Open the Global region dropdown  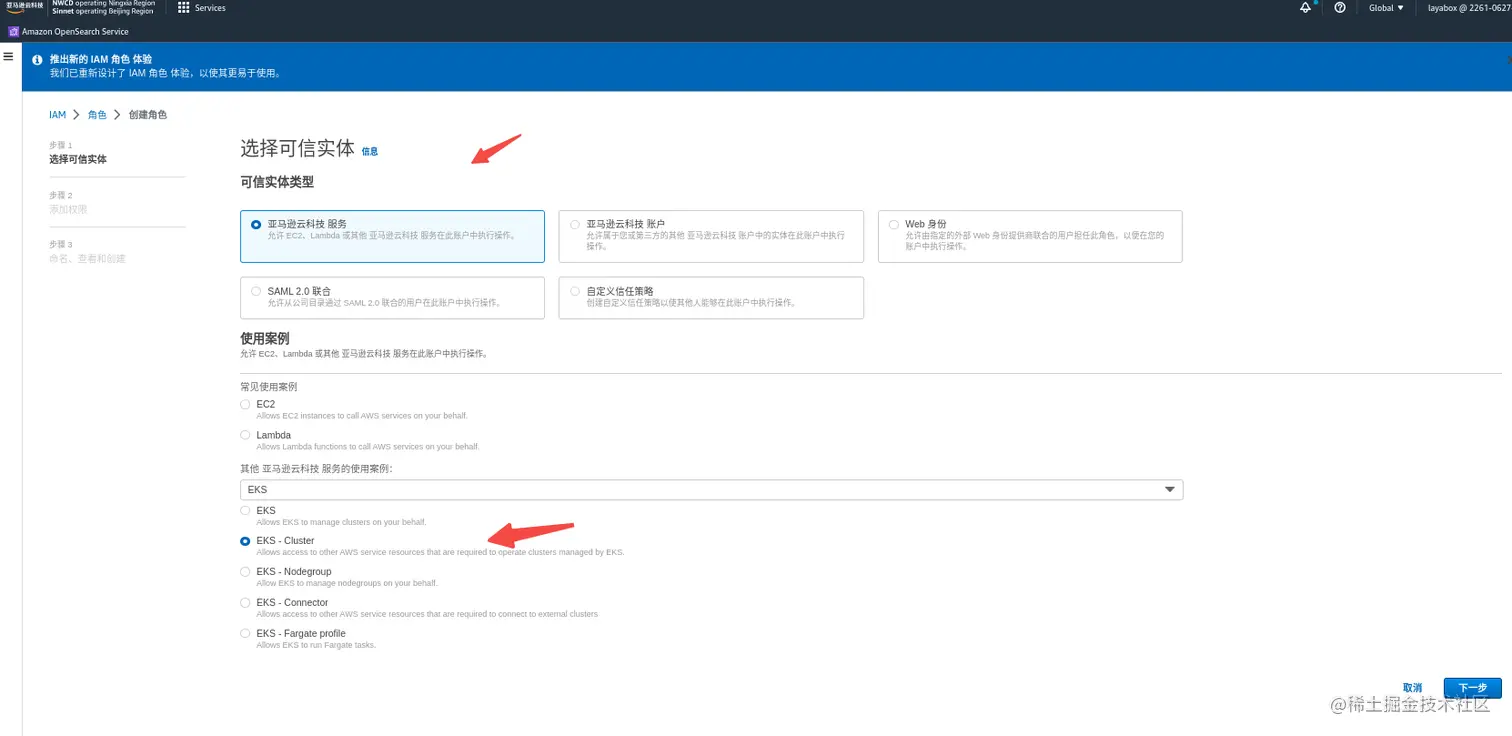point(1386,8)
